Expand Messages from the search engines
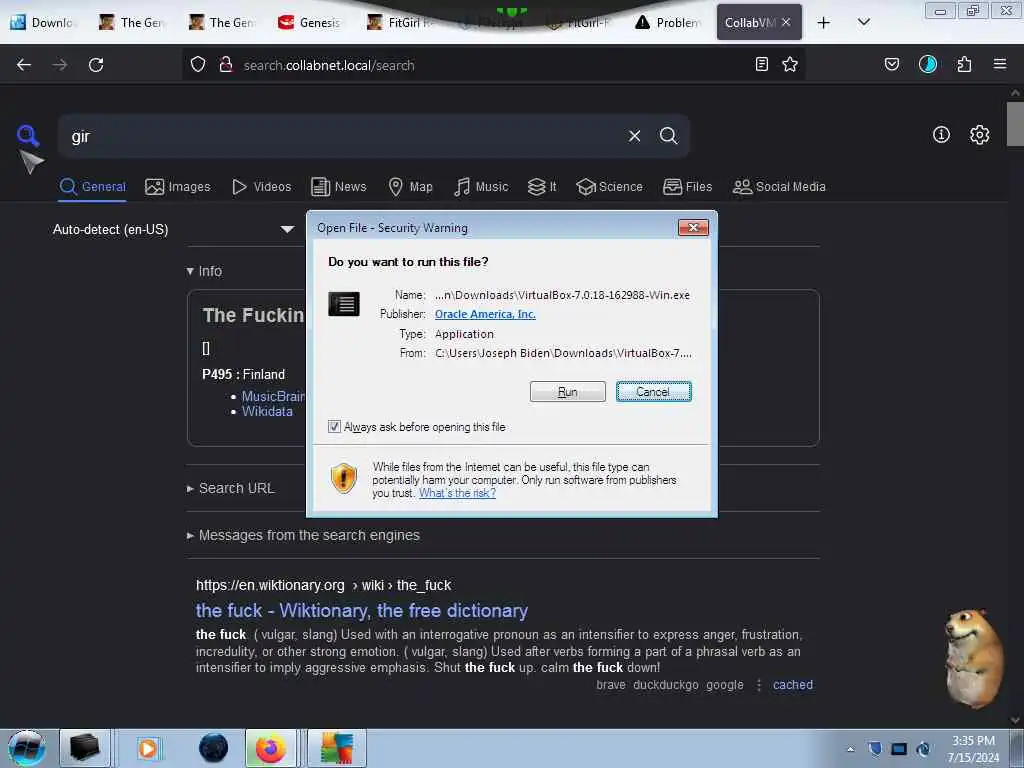Screen dimensions: 1024x768 pos(303,536)
